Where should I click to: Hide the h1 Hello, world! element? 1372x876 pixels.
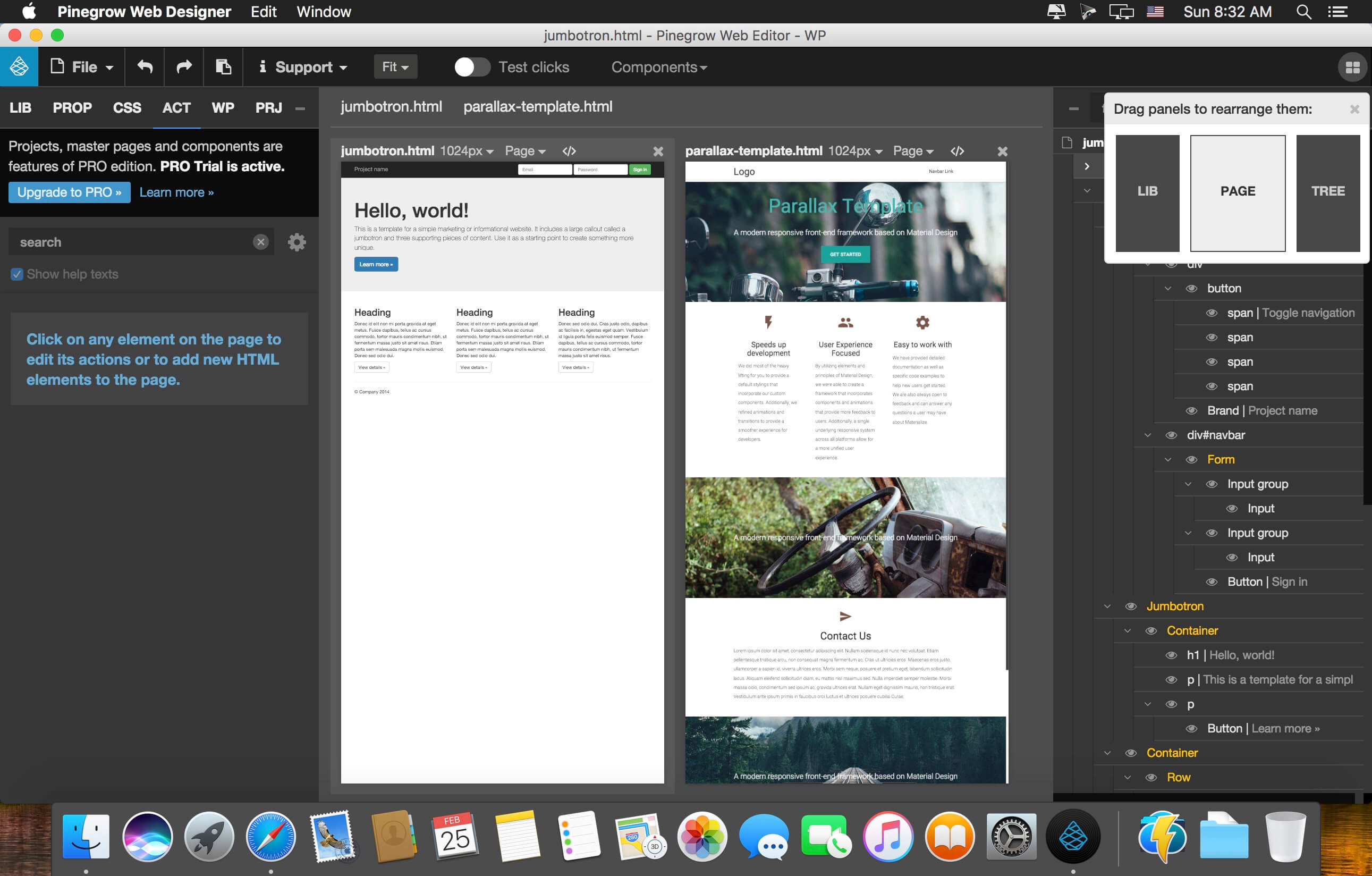(1172, 655)
